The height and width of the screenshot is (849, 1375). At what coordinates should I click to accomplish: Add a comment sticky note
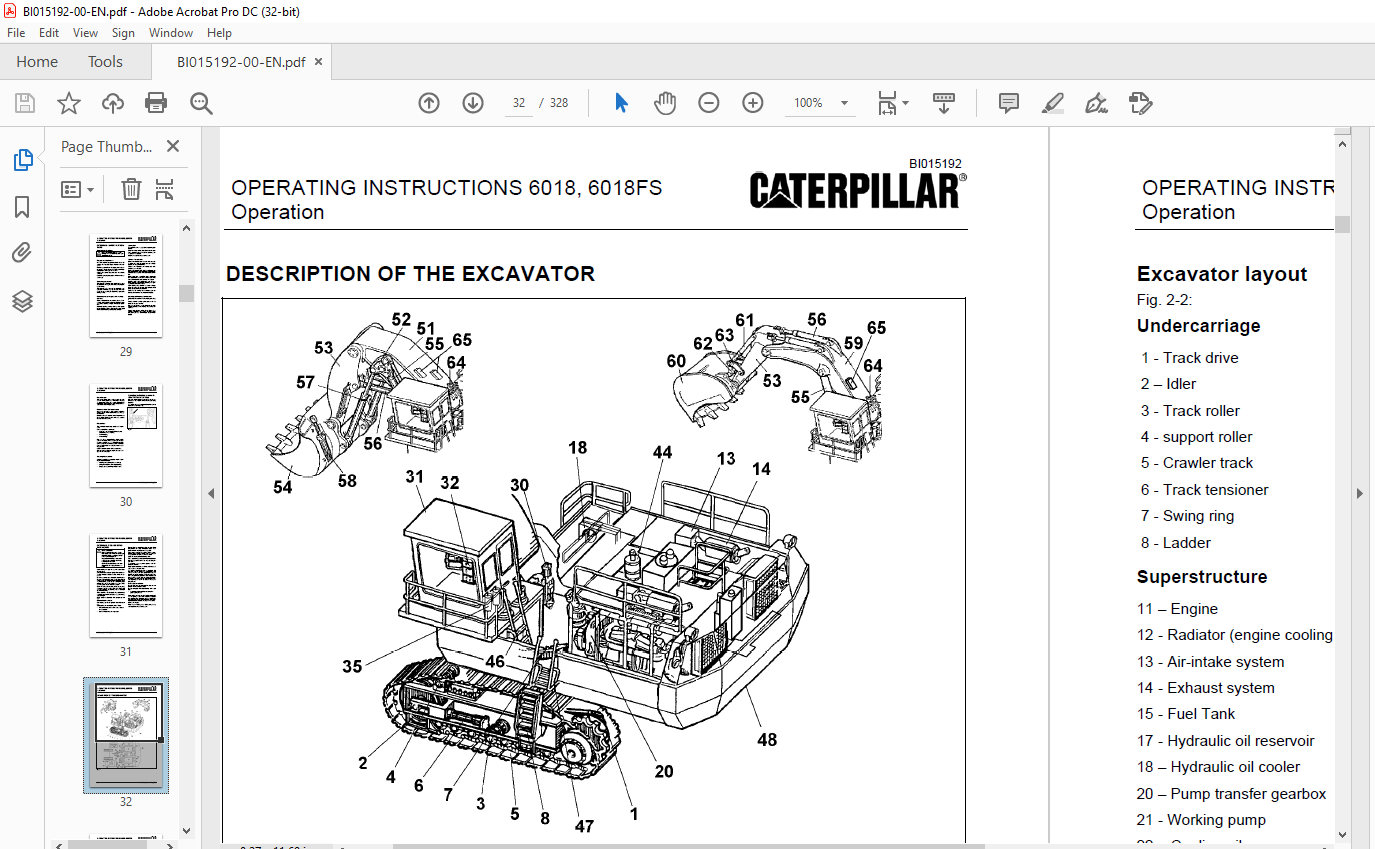pyautogui.click(x=1009, y=103)
